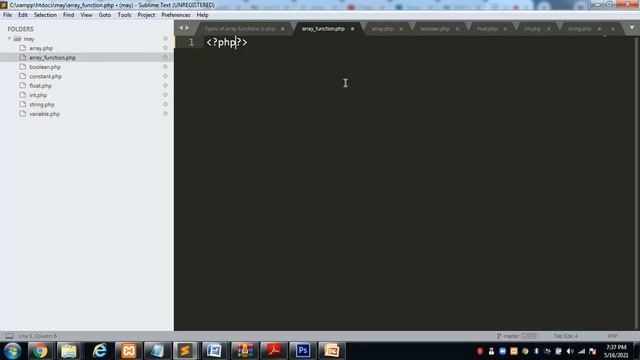Open Photoshop from the taskbar
The height and width of the screenshot is (360, 640).
pos(302,351)
